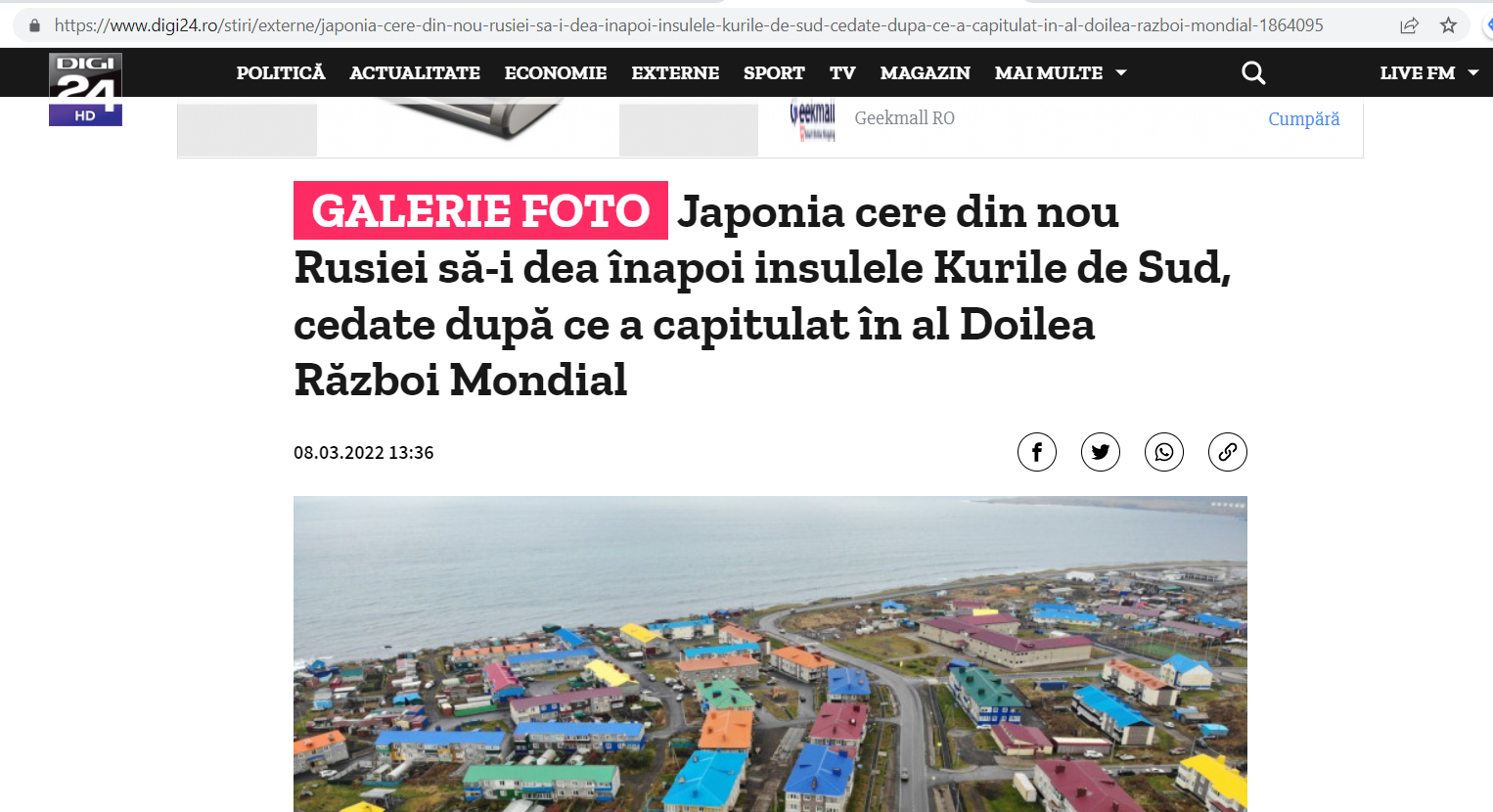
Task: Click the browser address bar URL
Action: tap(688, 25)
